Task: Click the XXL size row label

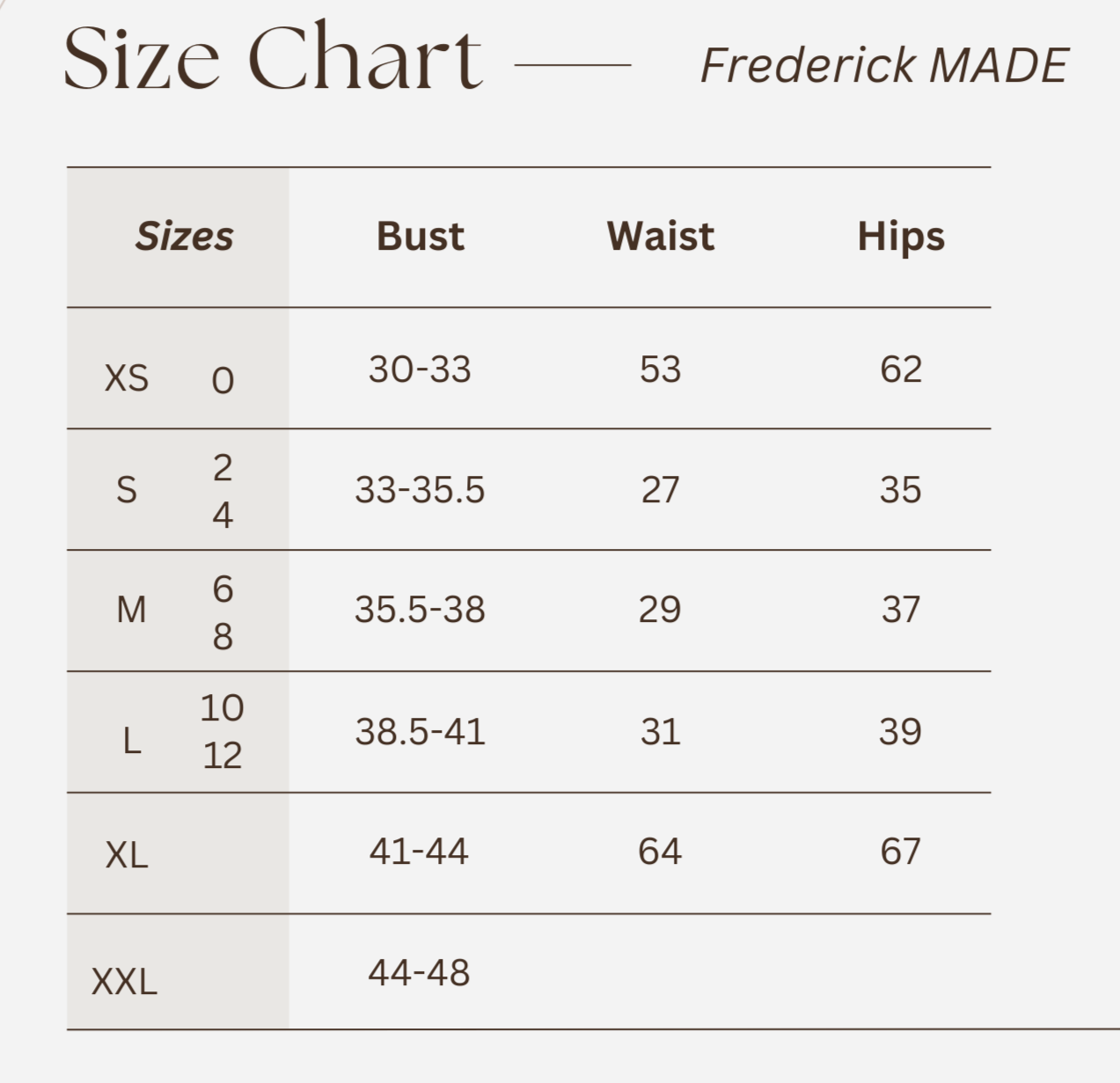Action: tap(124, 981)
